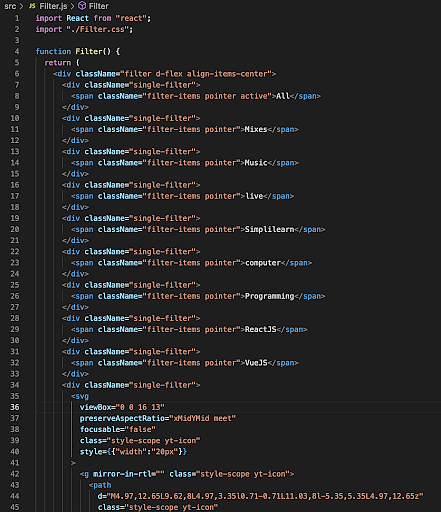
Task: Click the Filter symbol cube icon
Action: [82, 6]
